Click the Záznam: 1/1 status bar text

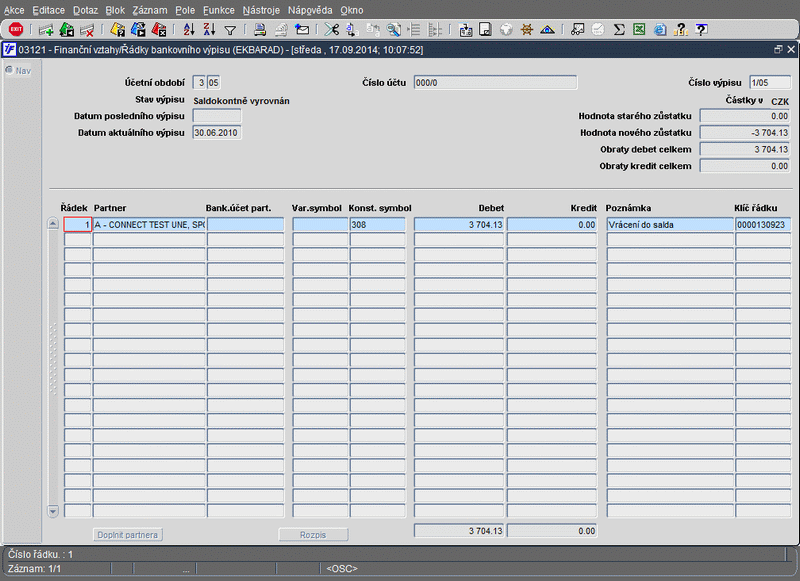click(34, 568)
